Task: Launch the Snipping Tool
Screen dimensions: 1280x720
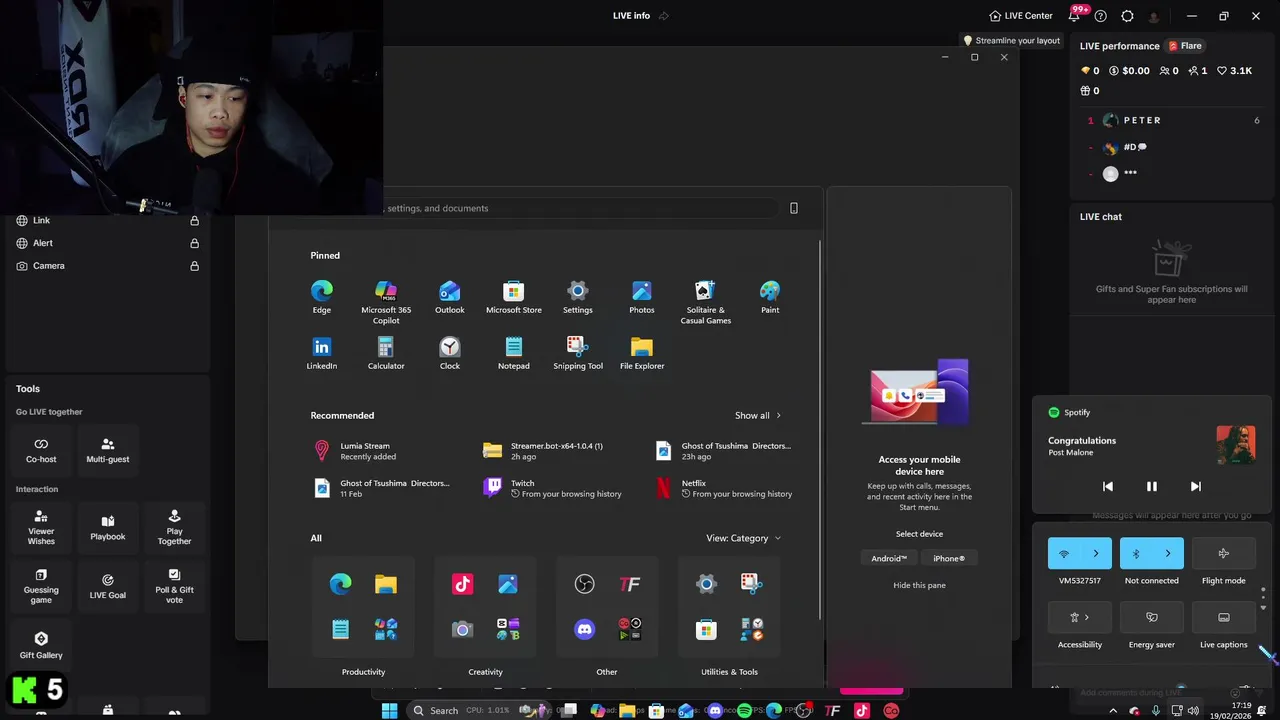Action: 578,353
